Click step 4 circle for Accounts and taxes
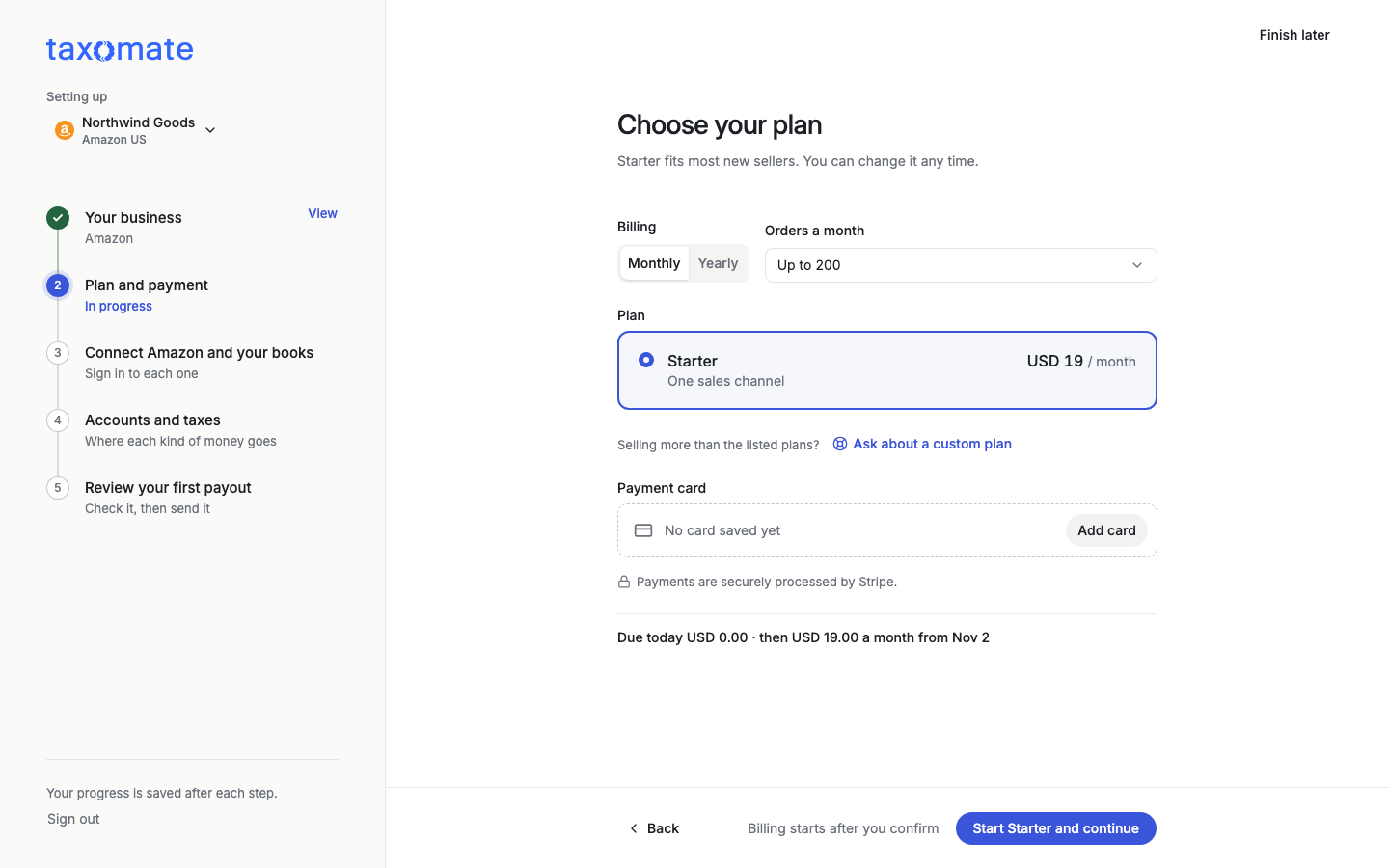 tap(58, 420)
